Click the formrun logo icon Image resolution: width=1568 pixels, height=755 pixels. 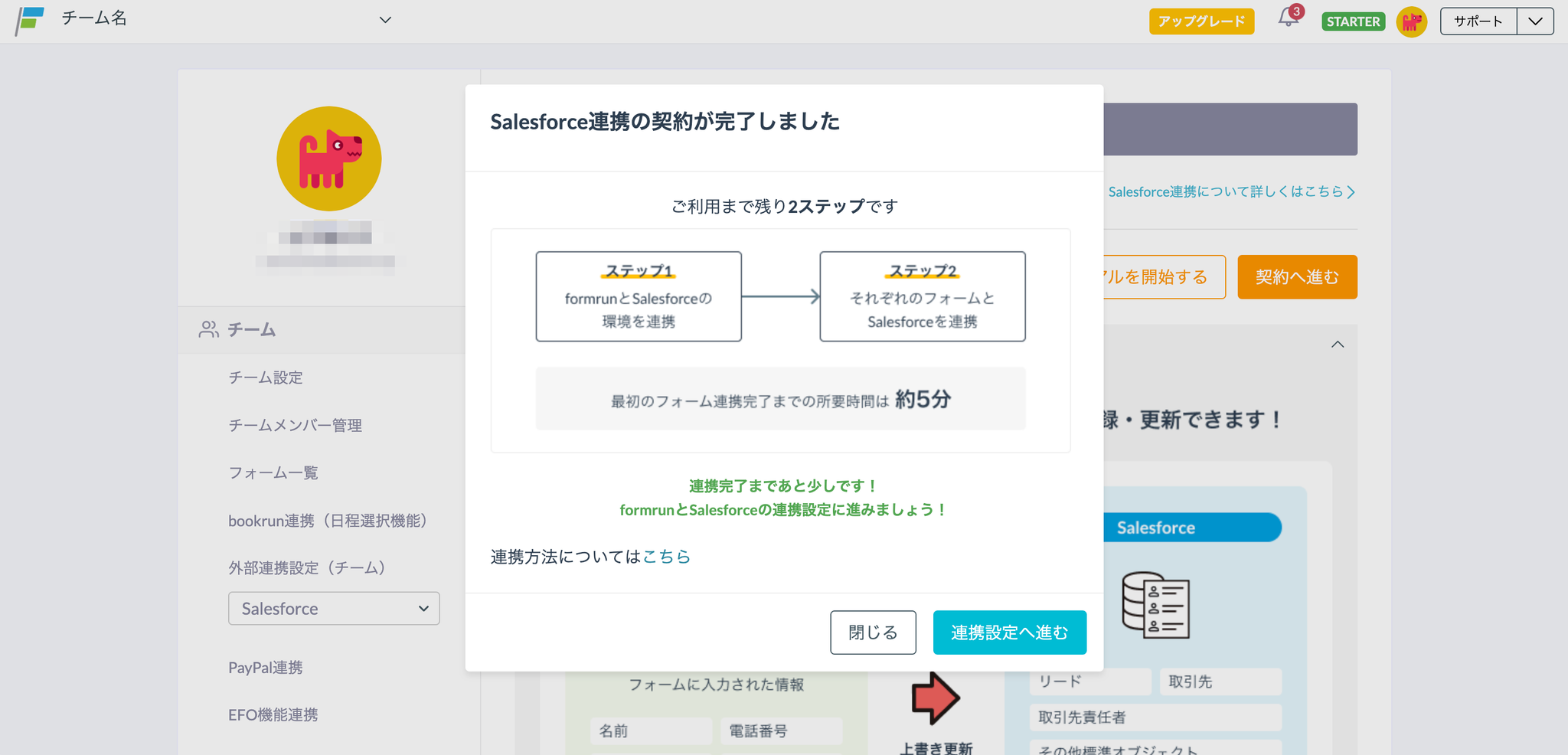tap(31, 20)
